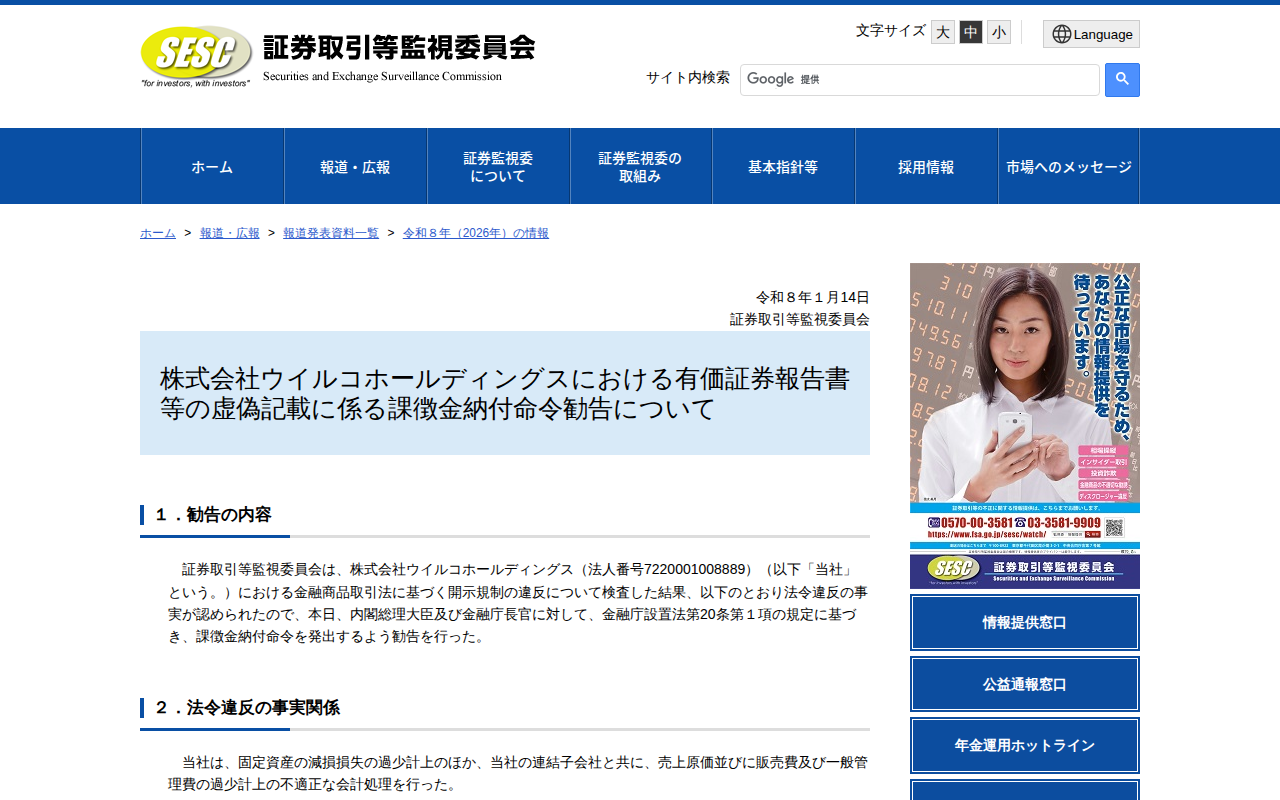Set font size to large (大)
Image resolution: width=1280 pixels, height=800 pixels.
pyautogui.click(x=943, y=32)
